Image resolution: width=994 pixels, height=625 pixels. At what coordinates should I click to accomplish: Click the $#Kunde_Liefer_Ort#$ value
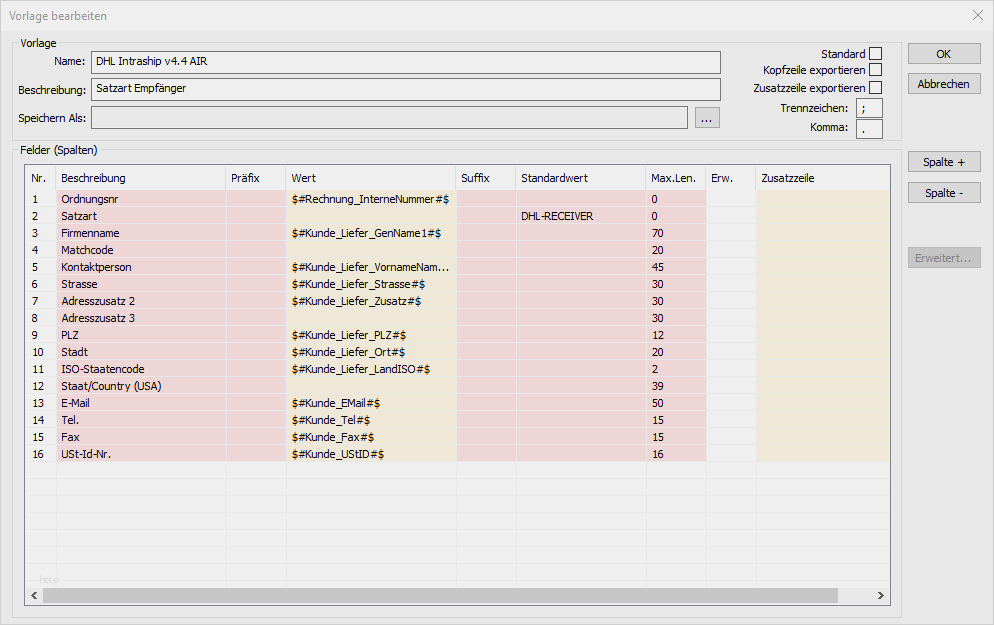coord(371,352)
